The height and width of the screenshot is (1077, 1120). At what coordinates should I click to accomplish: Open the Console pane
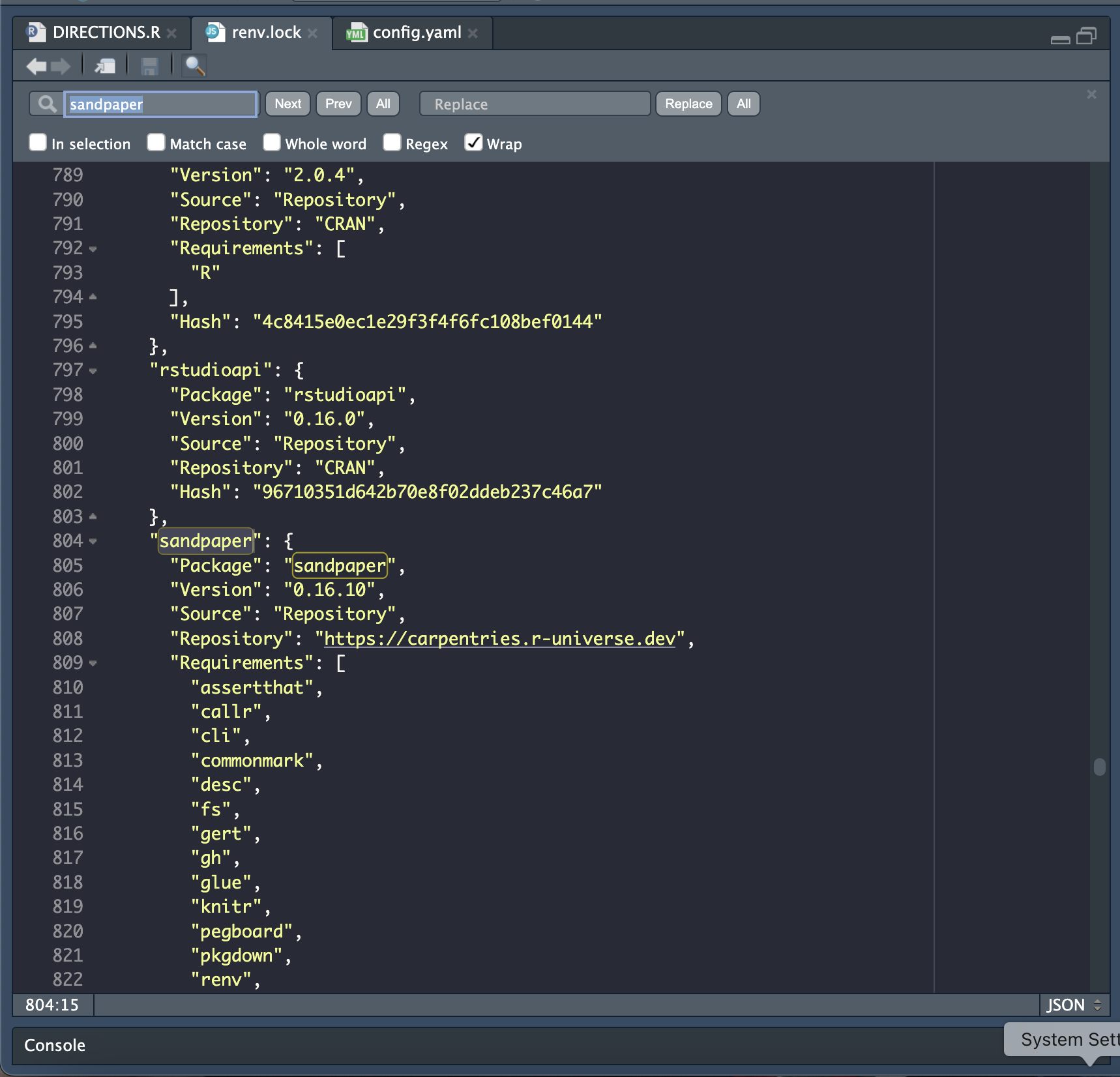tap(55, 1045)
